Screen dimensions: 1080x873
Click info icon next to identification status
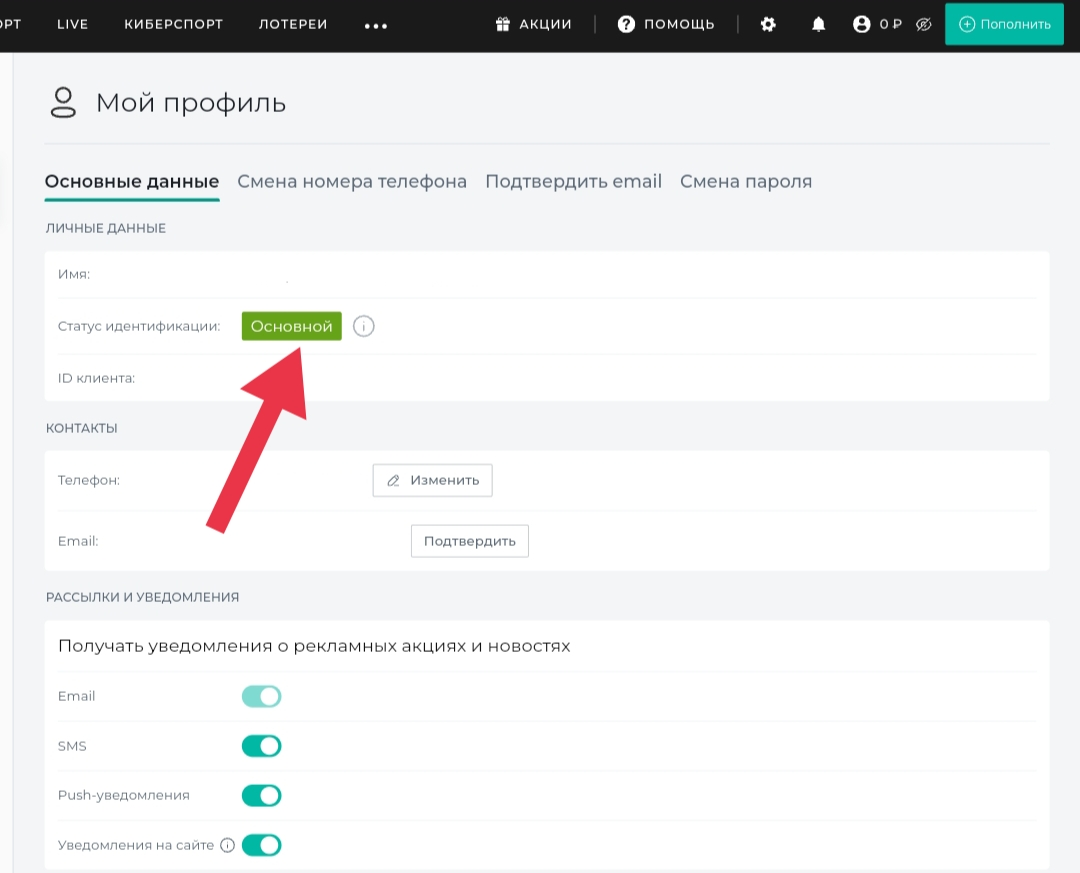tap(364, 327)
